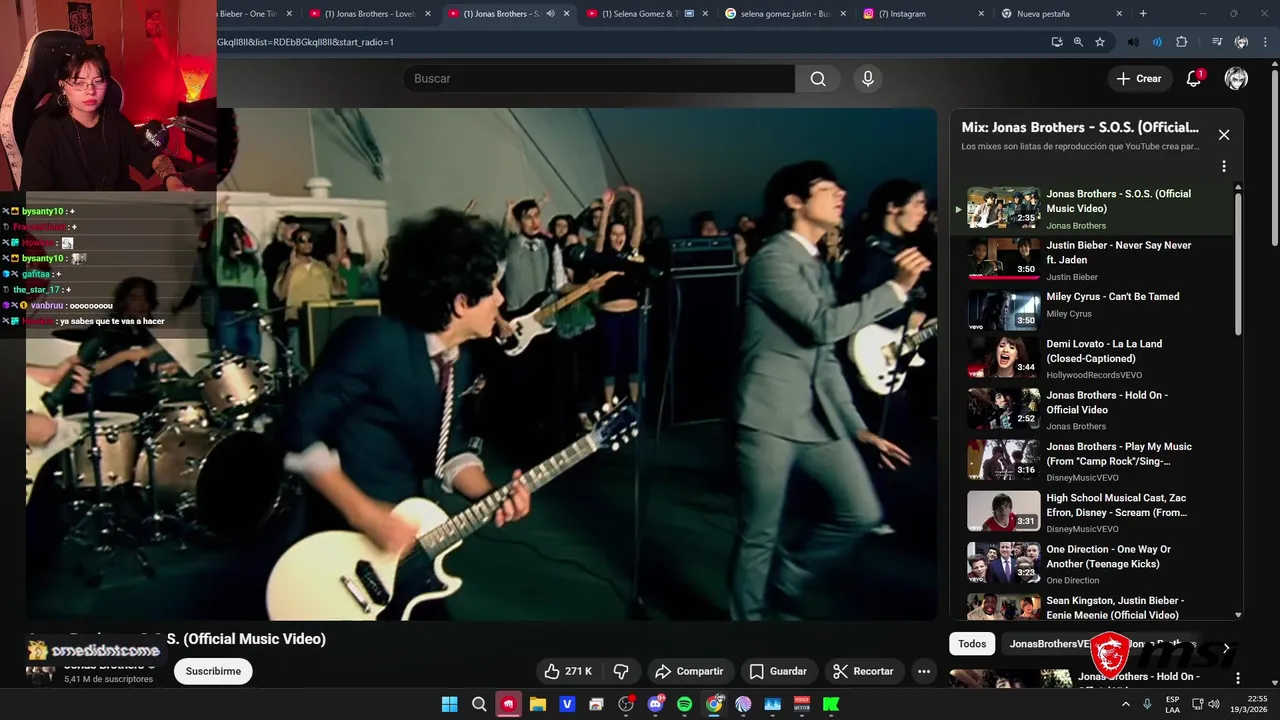Show hidden system tray icons chevron

(1125, 704)
